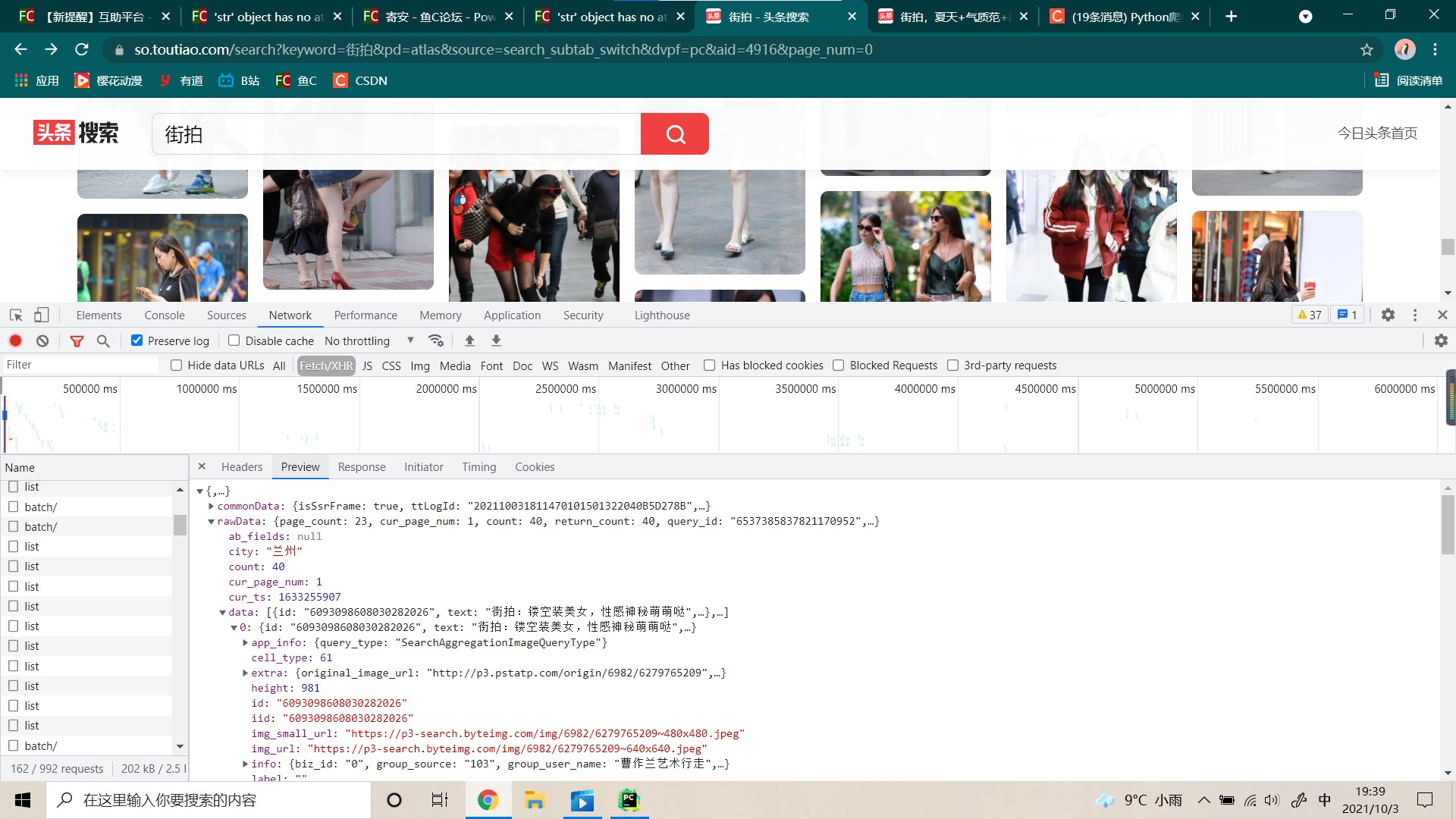The height and width of the screenshot is (819, 1456).
Task: Expand the info node
Action: [245, 764]
